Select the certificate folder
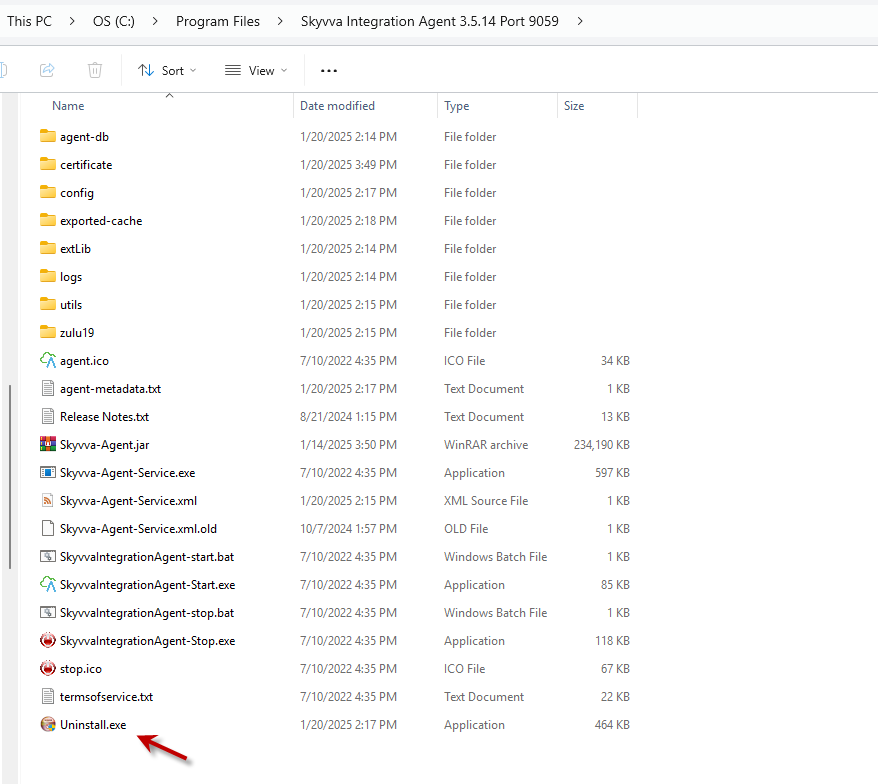This screenshot has height=784, width=878. (x=86, y=165)
